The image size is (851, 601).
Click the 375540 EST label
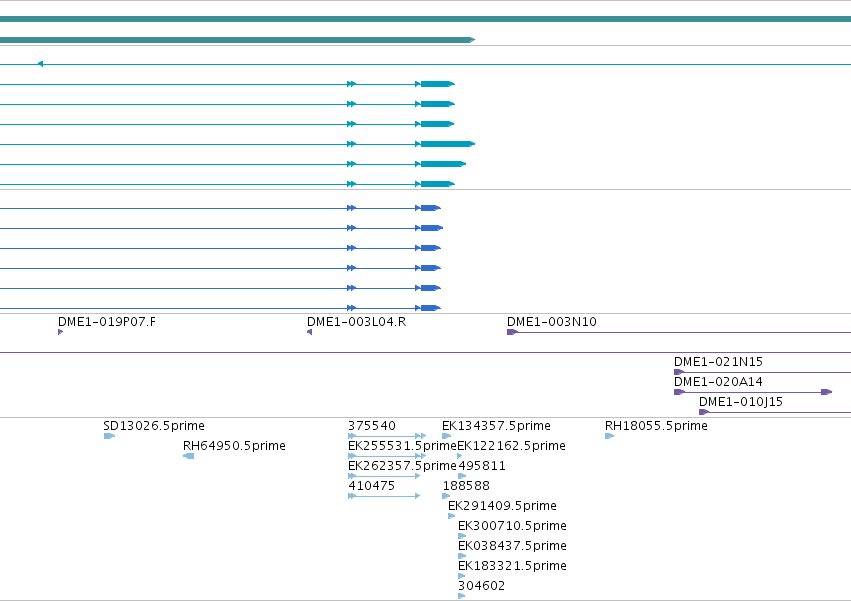(372, 426)
